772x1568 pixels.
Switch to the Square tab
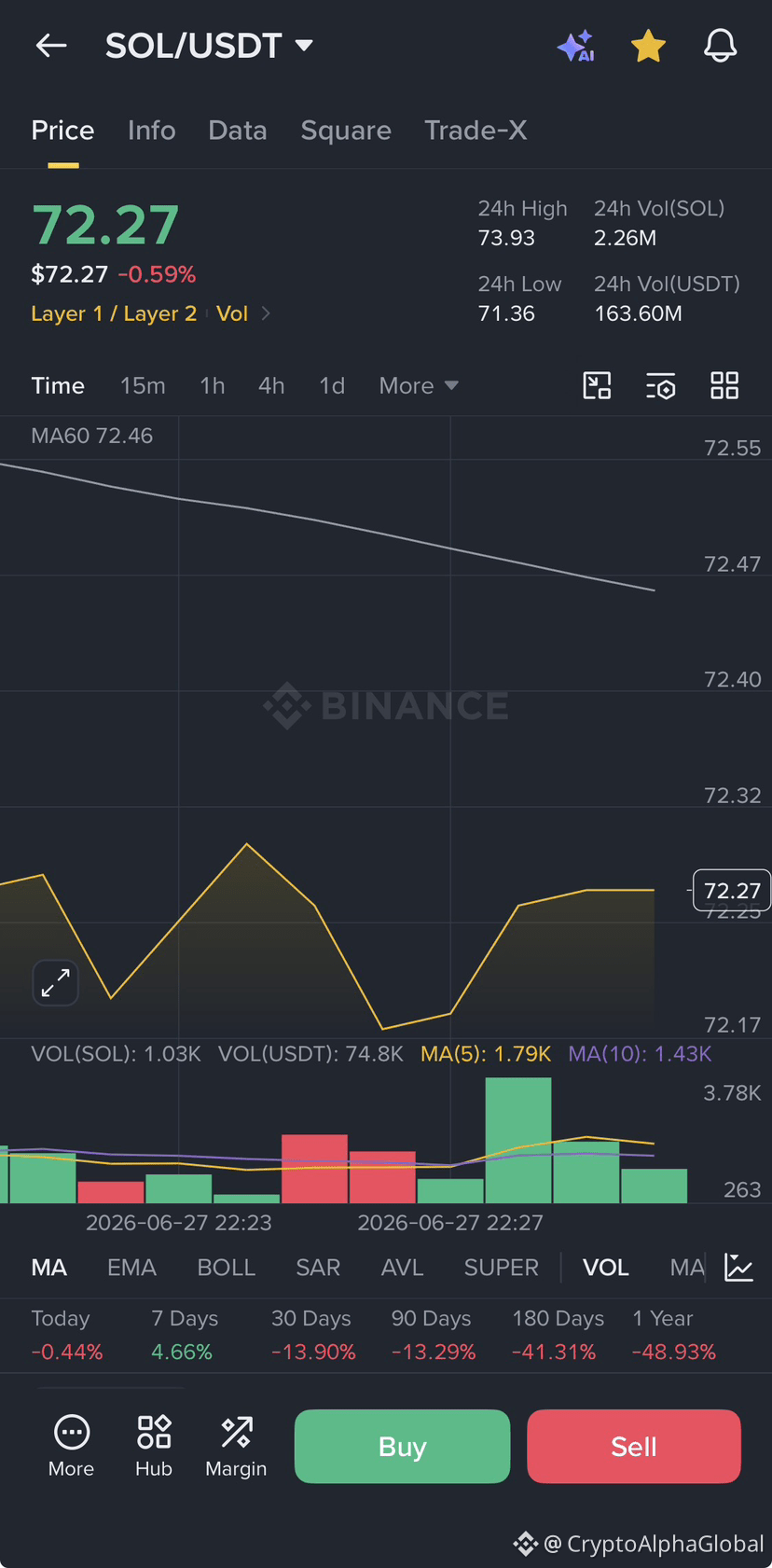click(x=346, y=130)
